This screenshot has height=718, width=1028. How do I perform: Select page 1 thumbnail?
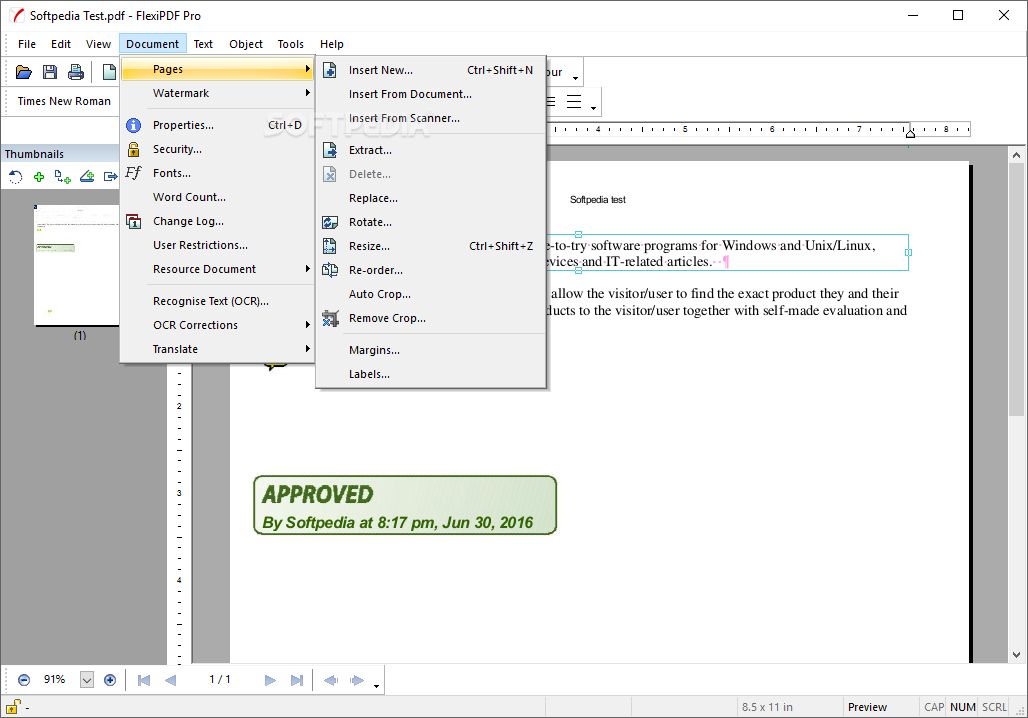(77, 265)
